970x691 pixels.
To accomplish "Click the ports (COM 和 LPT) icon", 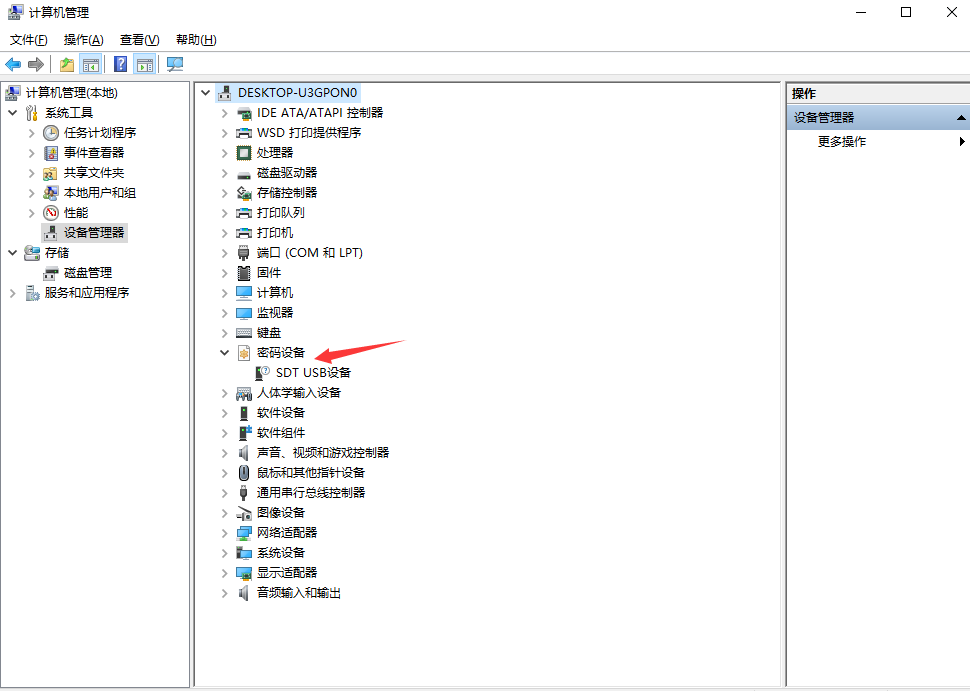I will (x=244, y=253).
